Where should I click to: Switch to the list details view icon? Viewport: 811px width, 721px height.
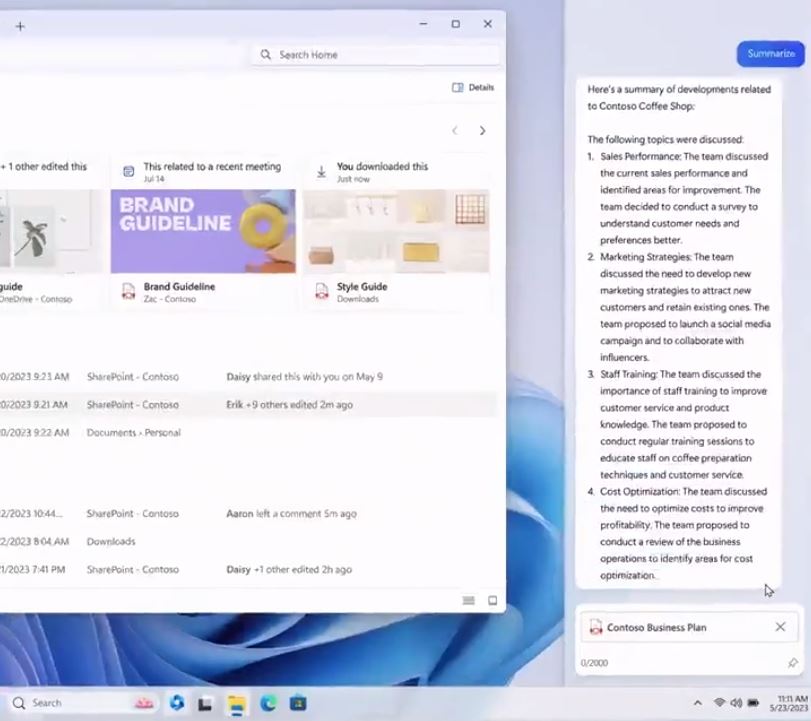click(x=469, y=600)
